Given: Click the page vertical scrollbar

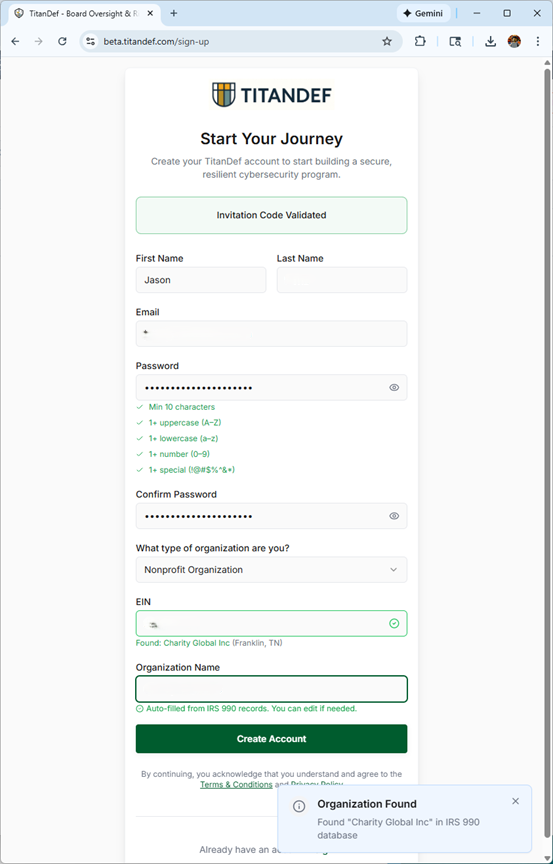Looking at the screenshot, I should [x=547, y=452].
